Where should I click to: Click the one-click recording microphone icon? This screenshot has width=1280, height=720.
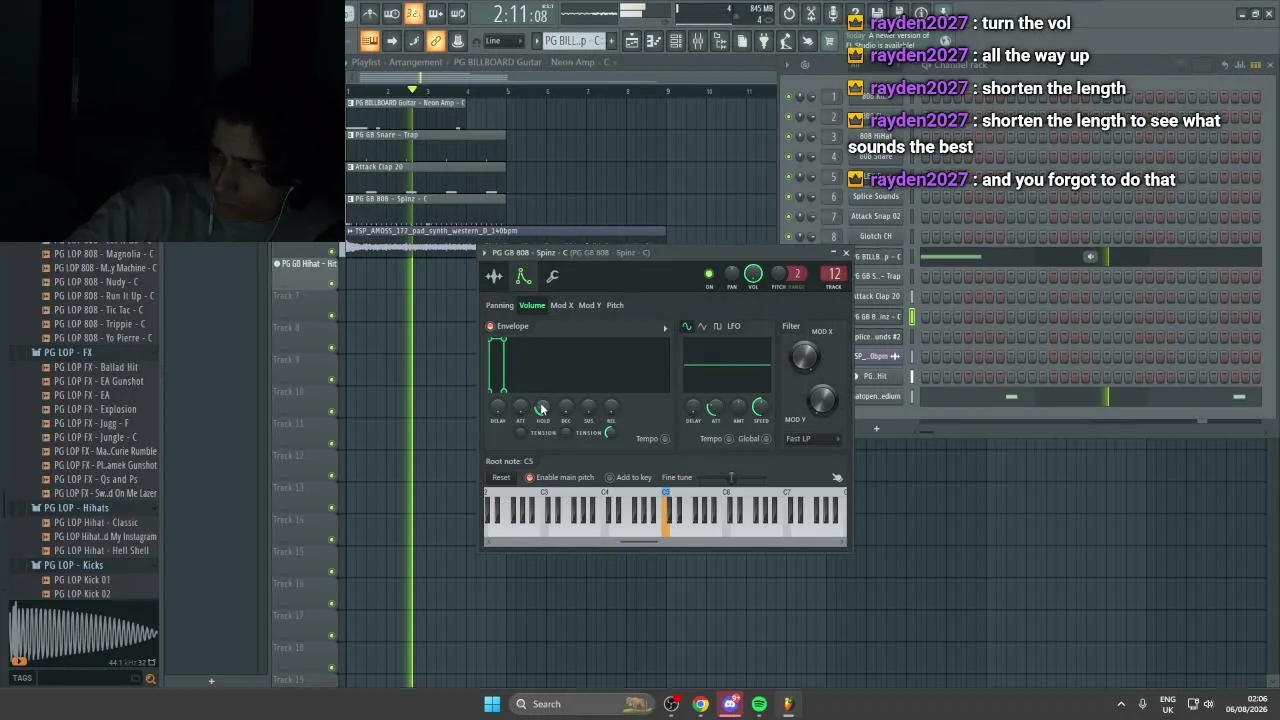[x=833, y=14]
